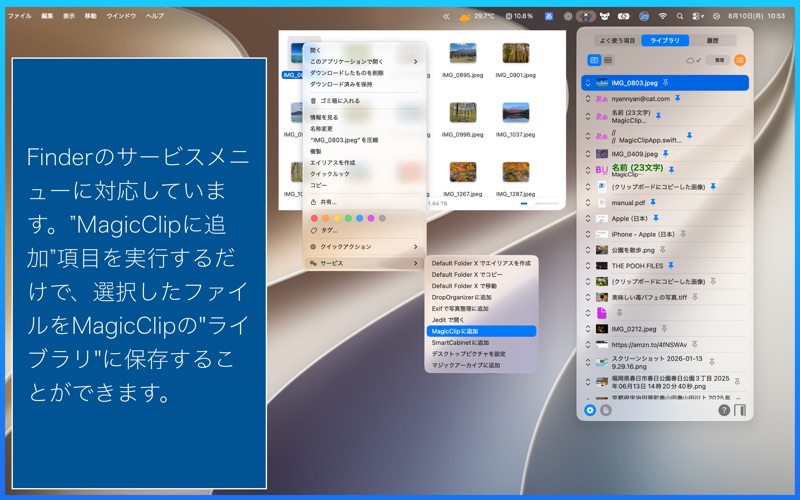Choose 情報を見る in context menu
Screen dimensions: 800x500
tap(364, 117)
